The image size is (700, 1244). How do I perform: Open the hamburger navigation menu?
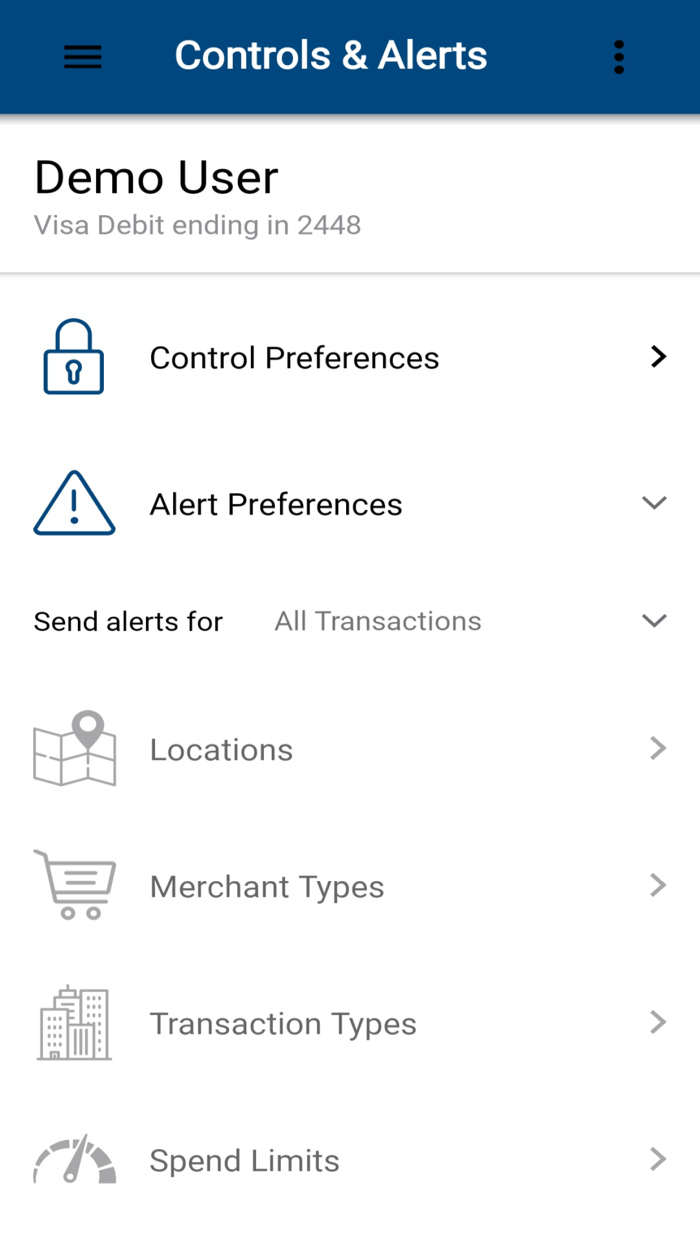point(83,57)
